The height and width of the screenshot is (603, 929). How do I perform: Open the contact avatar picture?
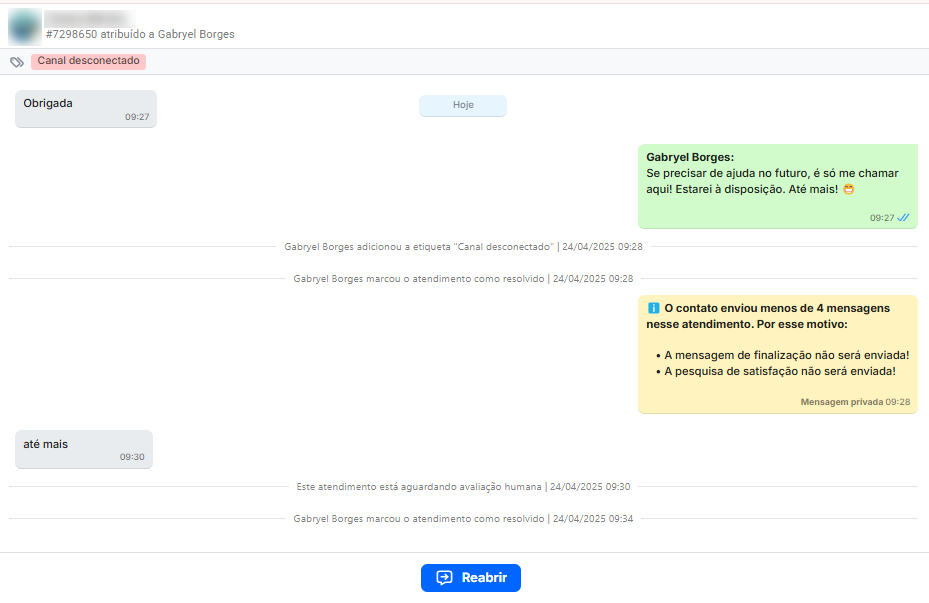(x=24, y=26)
